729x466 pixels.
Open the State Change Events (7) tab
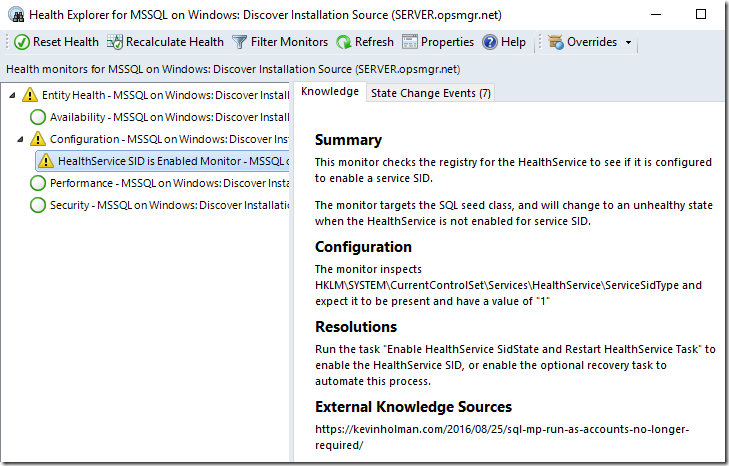431,93
